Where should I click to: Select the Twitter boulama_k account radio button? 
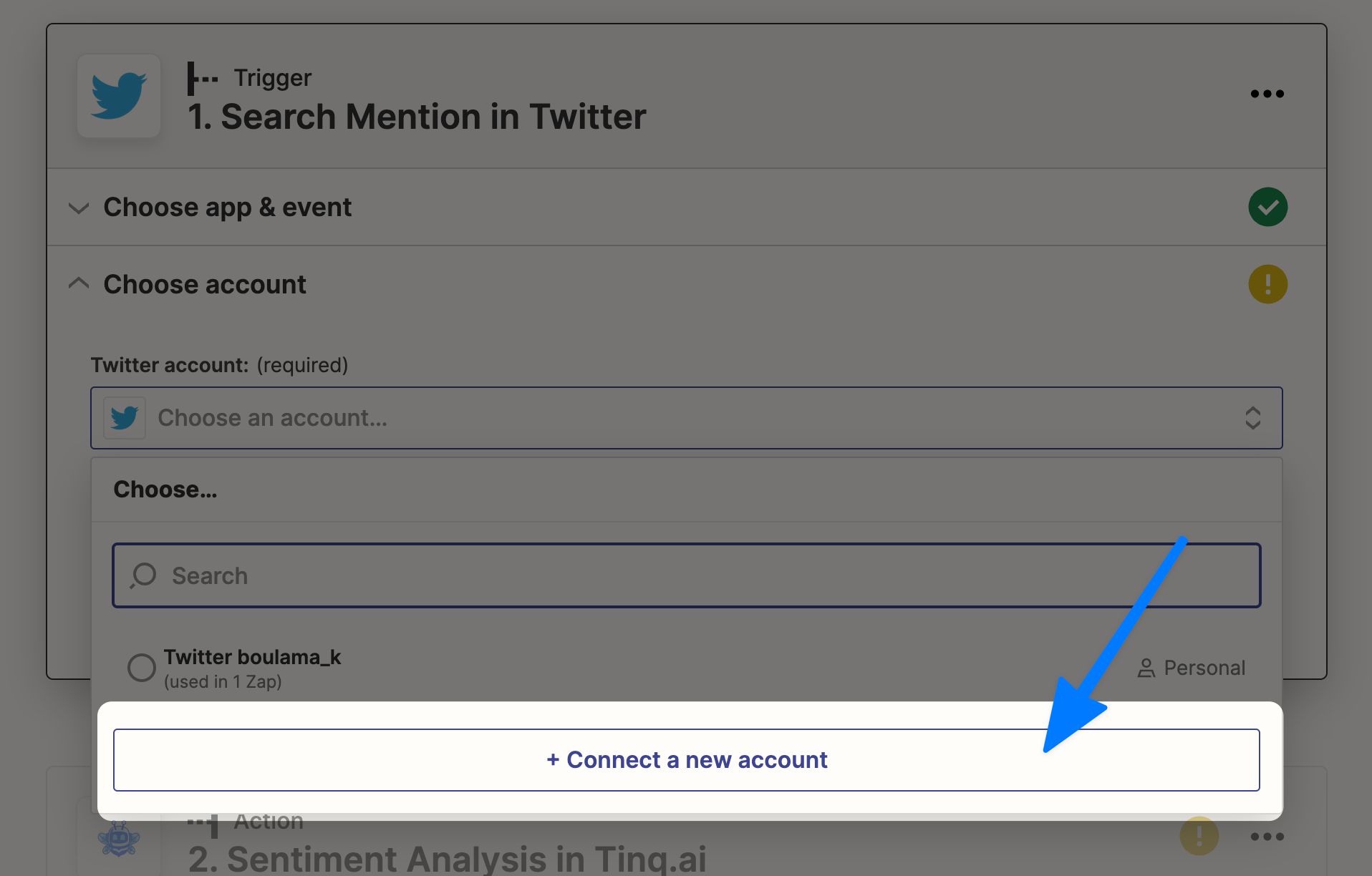[x=141, y=668]
